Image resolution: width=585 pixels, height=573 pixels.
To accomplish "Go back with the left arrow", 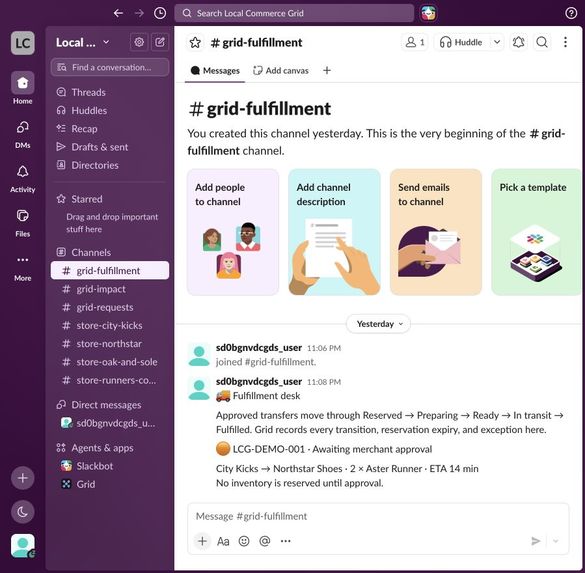I will (118, 13).
